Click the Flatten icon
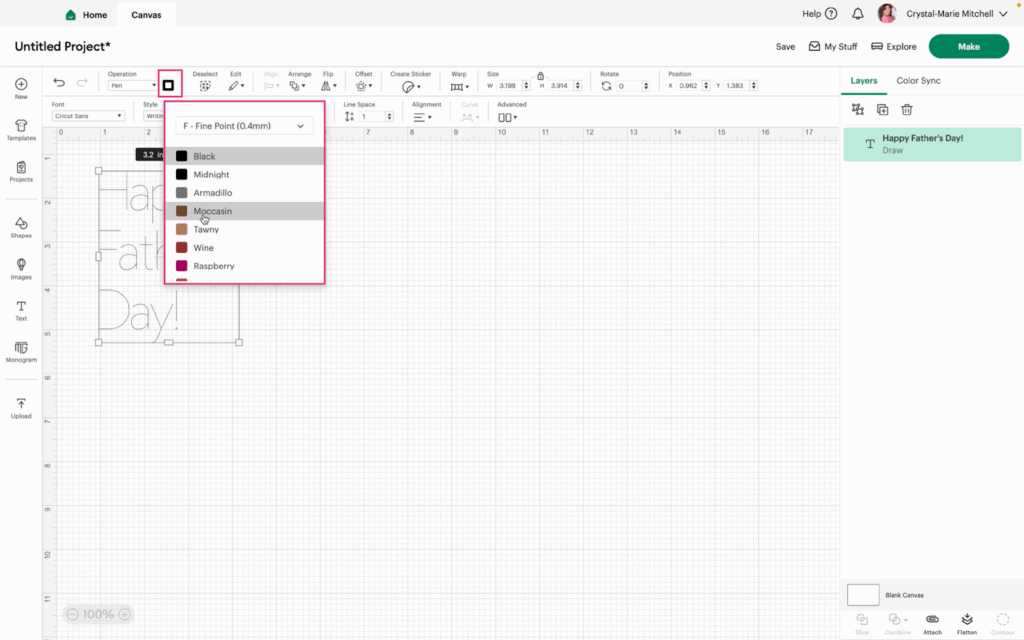Viewport: 1024px width, 640px height. pyautogui.click(x=967, y=623)
